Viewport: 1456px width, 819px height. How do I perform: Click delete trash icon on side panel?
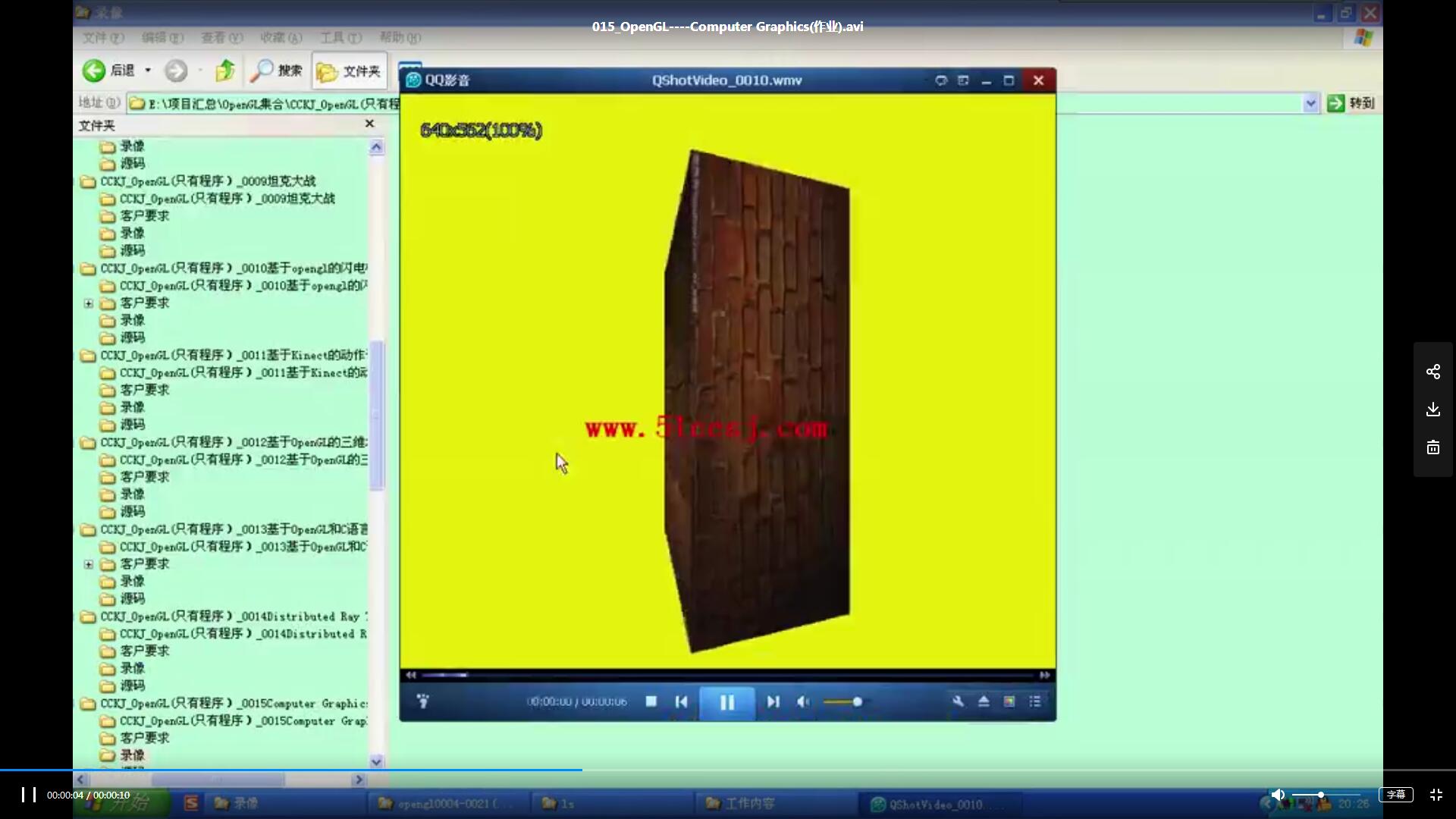[x=1433, y=447]
